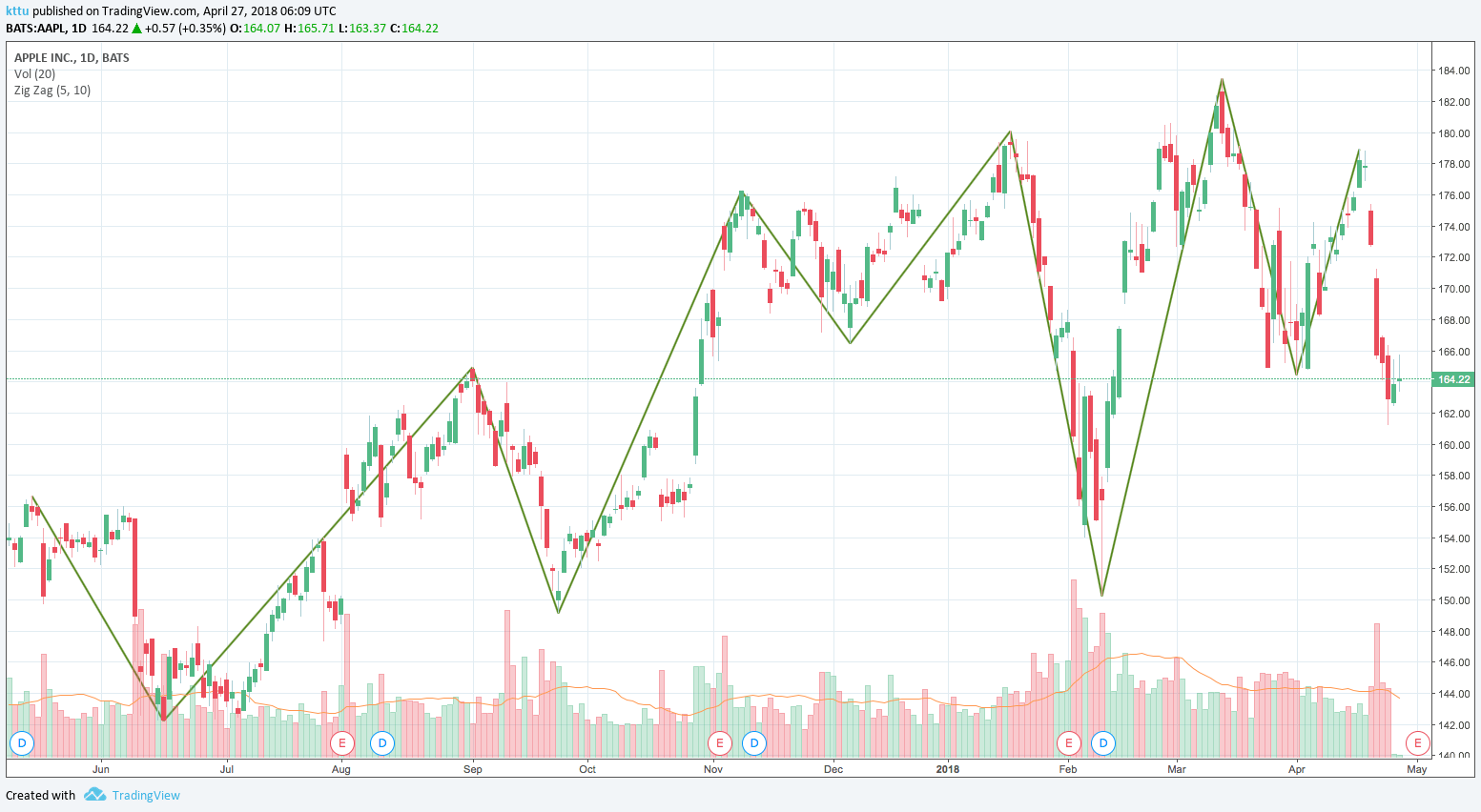Image resolution: width=1481 pixels, height=812 pixels.
Task: Open the kttu author profile link
Action: 17,11
